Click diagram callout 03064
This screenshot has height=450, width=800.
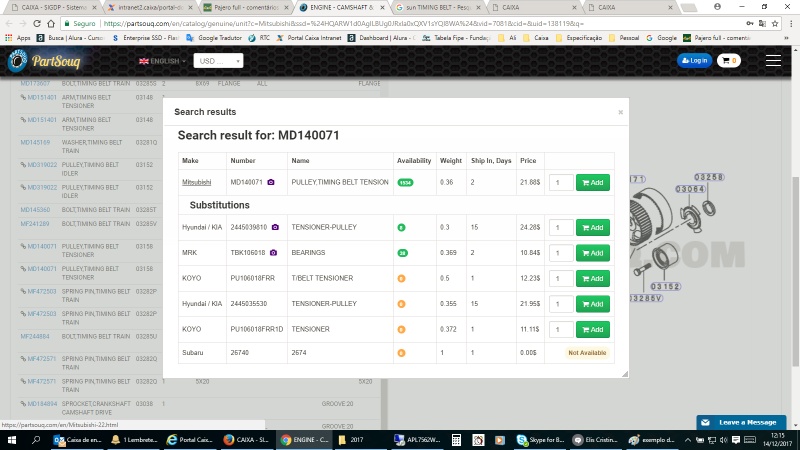(690, 189)
